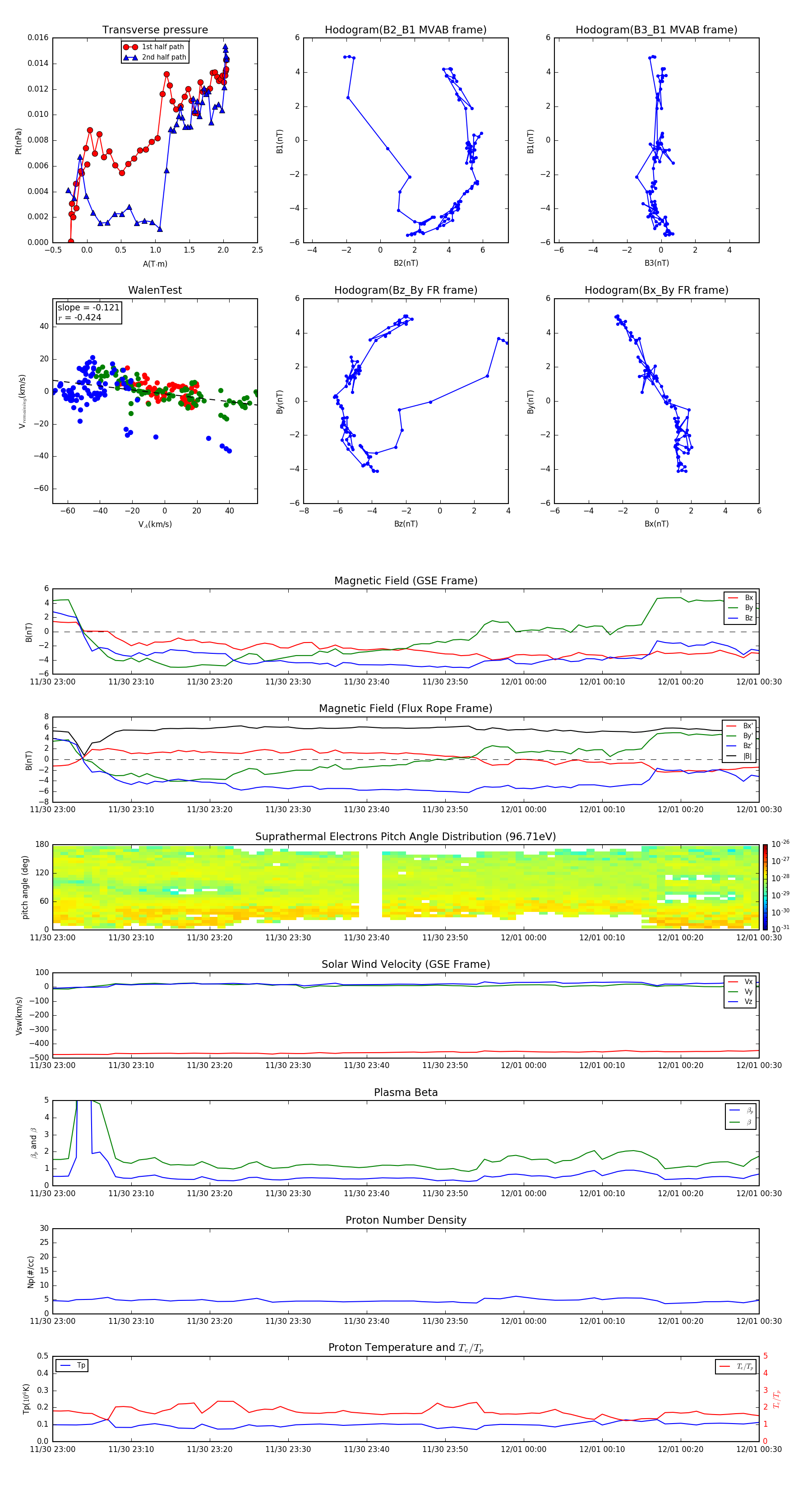The width and height of the screenshot is (812, 1489).
Task: Click the 'Pt(nPa)' y-axis label
Action: point(18,141)
